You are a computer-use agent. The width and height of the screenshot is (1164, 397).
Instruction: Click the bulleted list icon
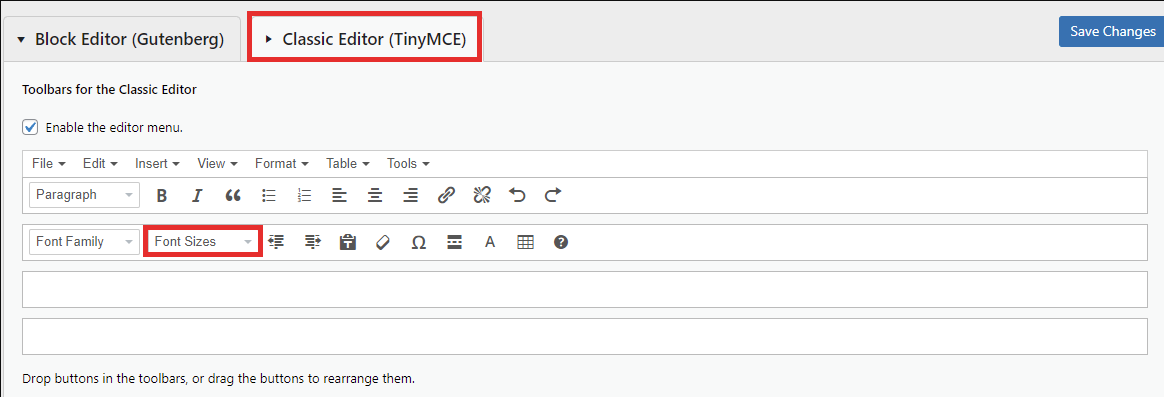click(269, 195)
